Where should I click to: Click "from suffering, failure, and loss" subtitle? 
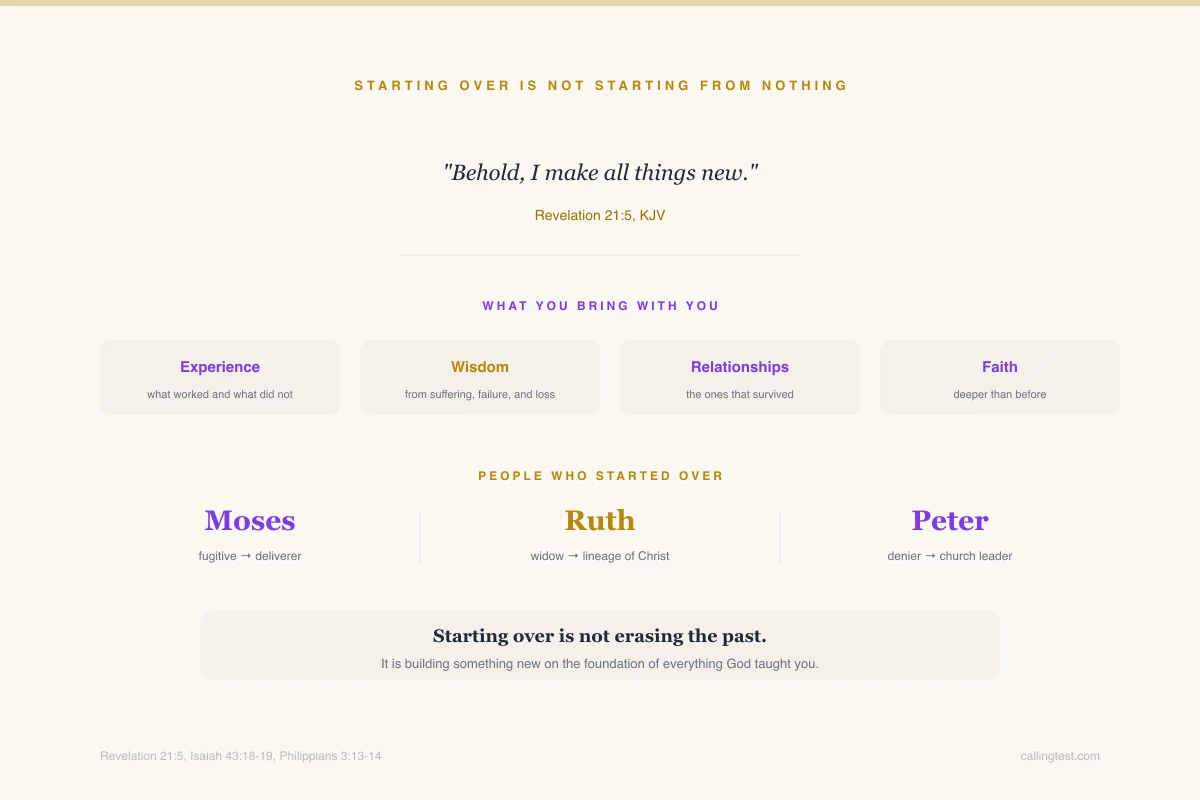pyautogui.click(x=480, y=394)
